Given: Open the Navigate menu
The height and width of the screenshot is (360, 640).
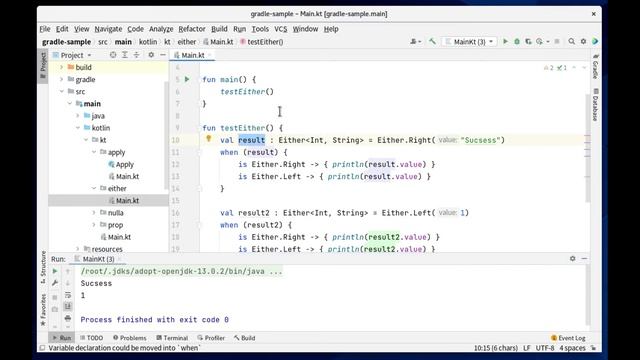Looking at the screenshot, I should point(108,29).
